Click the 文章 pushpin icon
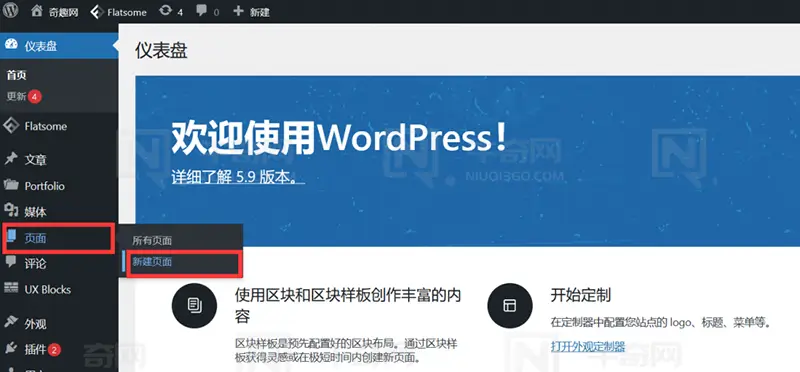This screenshot has width=800, height=372. (x=11, y=159)
